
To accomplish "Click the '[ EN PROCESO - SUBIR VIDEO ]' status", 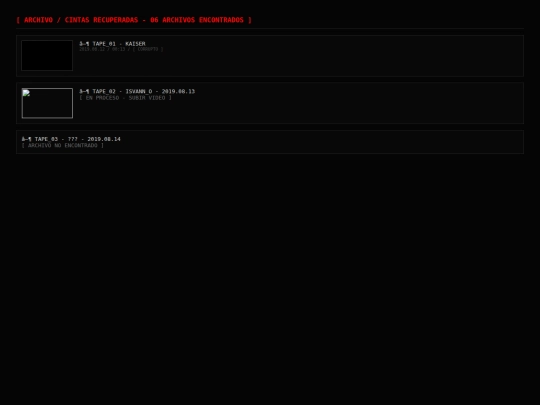I will tap(125, 98).
